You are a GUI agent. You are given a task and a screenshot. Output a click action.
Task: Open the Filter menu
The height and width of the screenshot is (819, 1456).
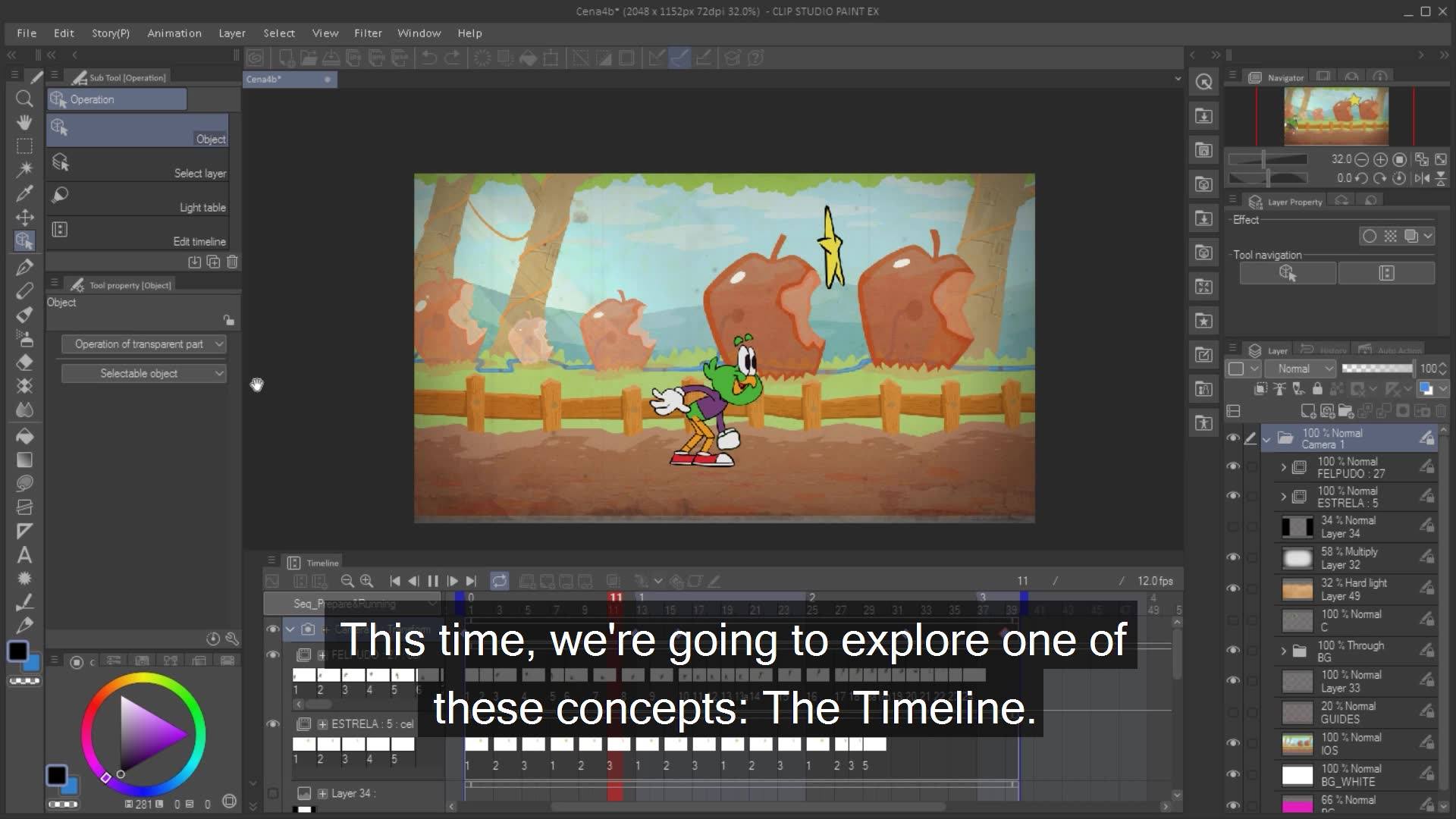point(368,33)
